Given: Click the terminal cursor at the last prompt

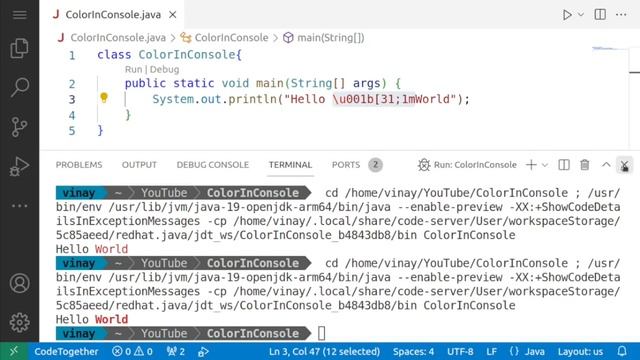Looking at the screenshot, I should click(x=322, y=333).
